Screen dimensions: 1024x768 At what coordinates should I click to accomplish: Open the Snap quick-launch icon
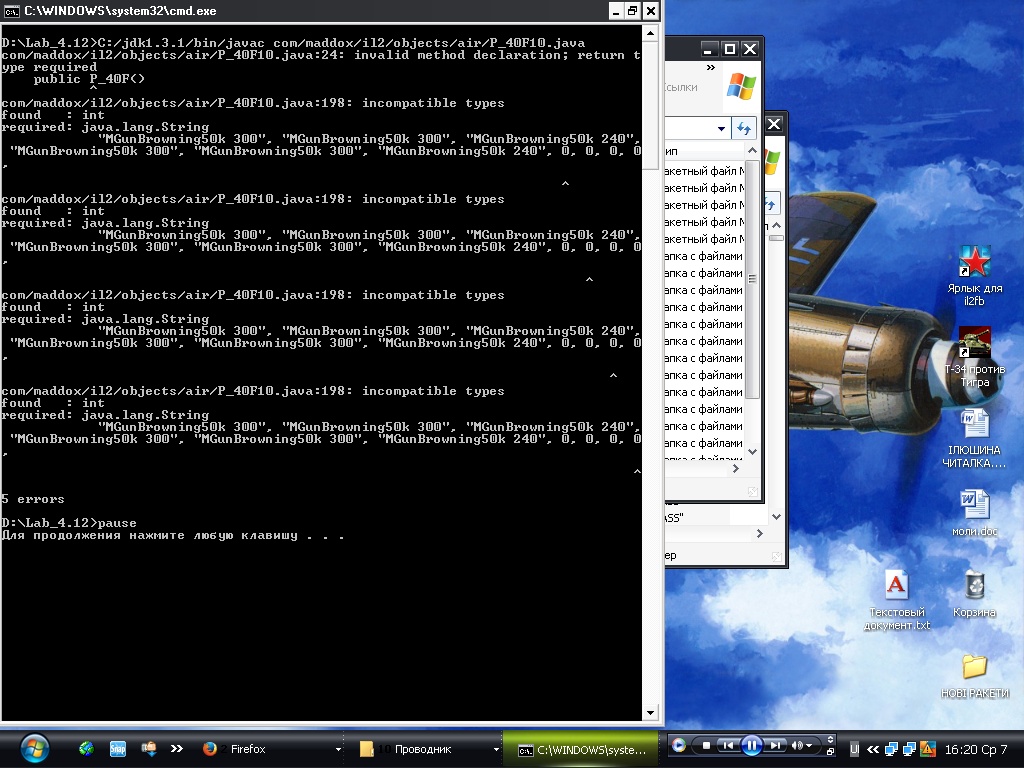pos(118,748)
